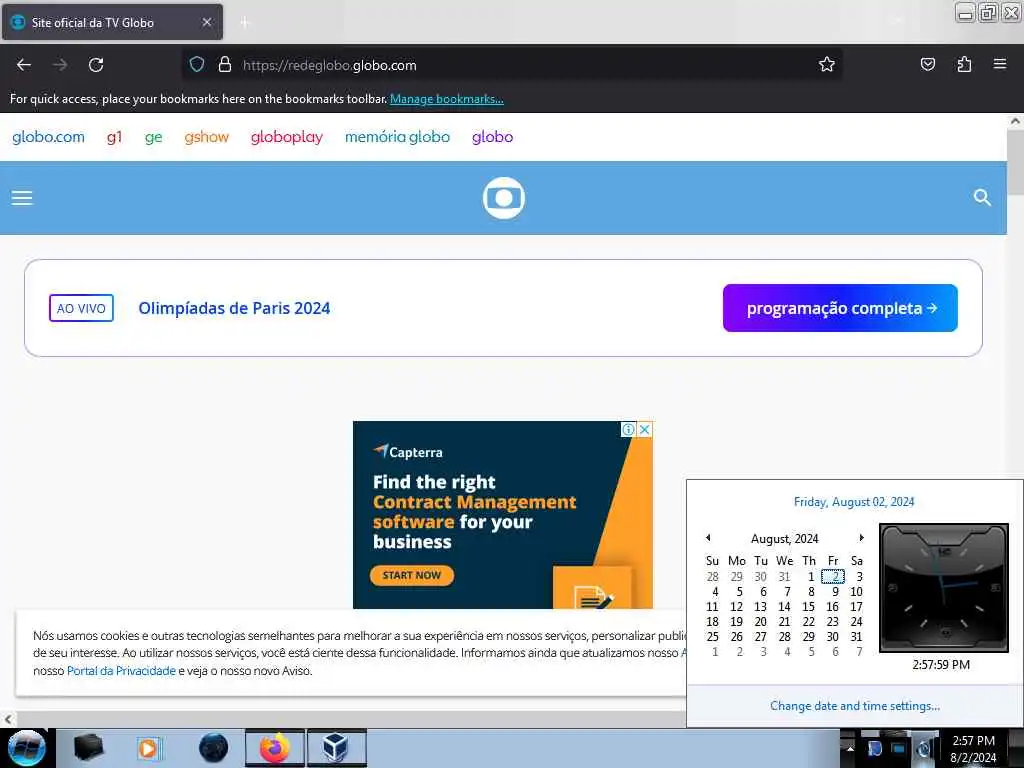The width and height of the screenshot is (1024, 768).
Task: Bookmark this page with the star icon
Action: (827, 65)
